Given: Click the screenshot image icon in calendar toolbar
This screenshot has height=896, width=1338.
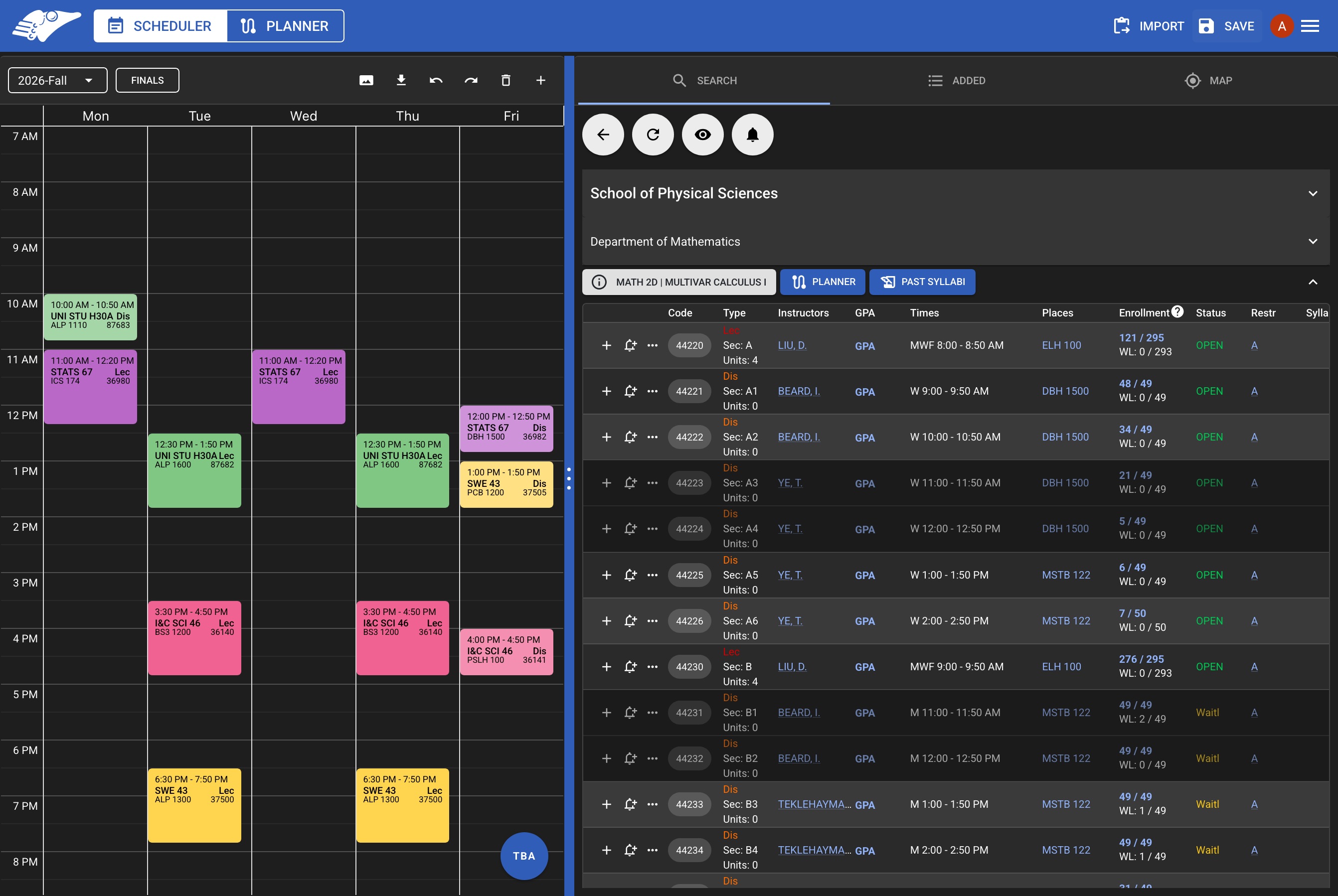Looking at the screenshot, I should click(366, 81).
